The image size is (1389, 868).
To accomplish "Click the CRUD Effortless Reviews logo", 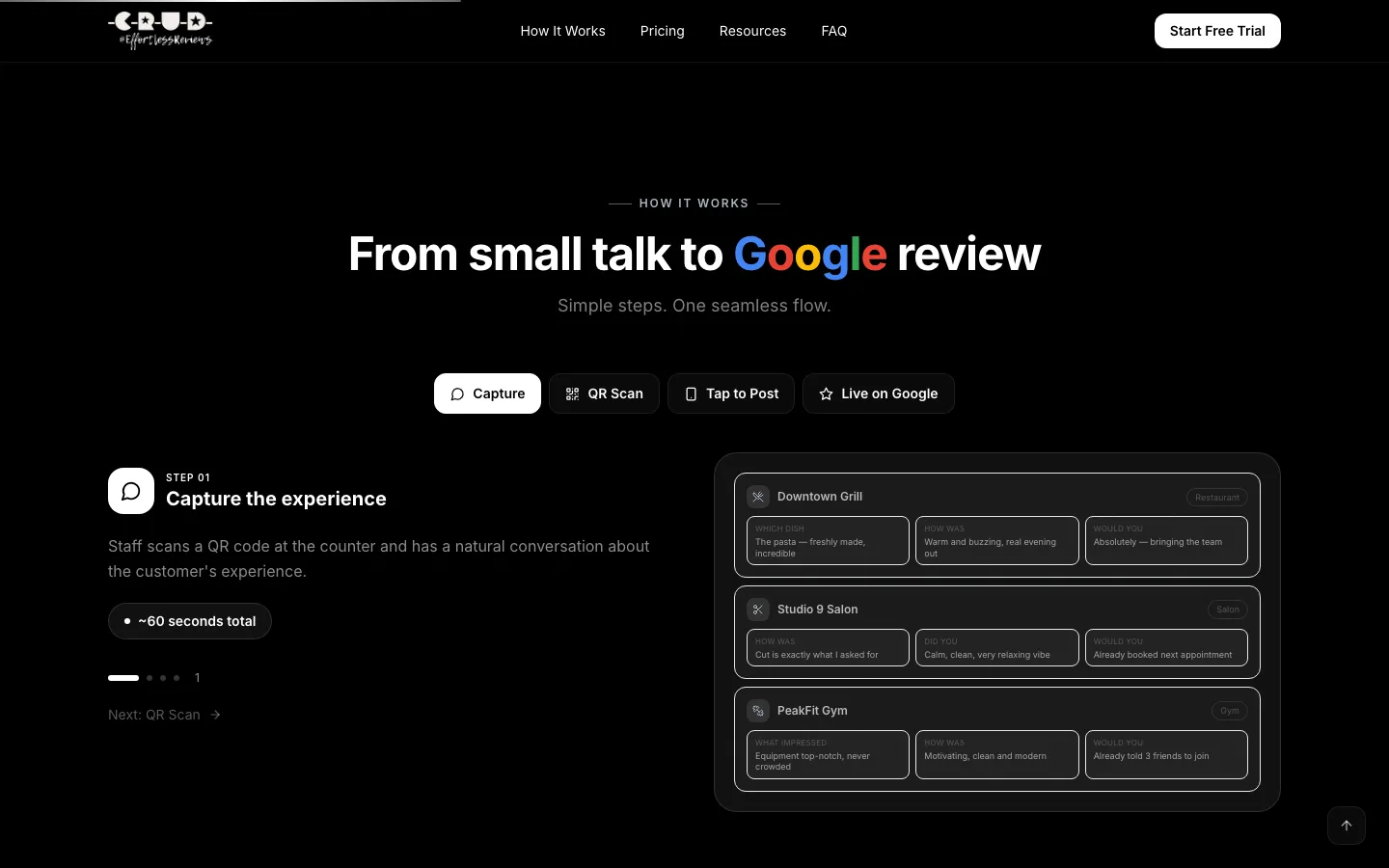I will coord(160,31).
